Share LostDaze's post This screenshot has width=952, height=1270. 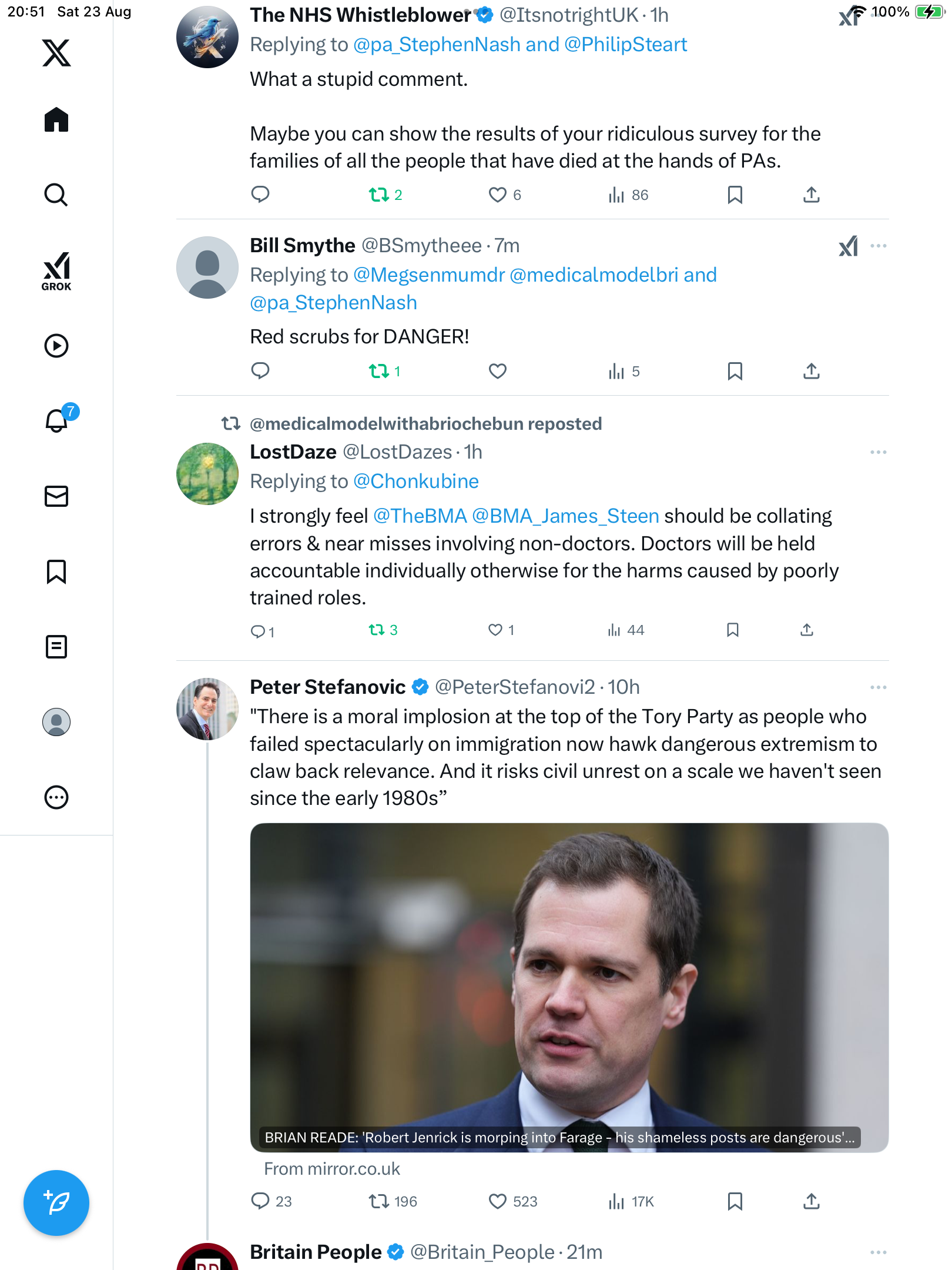pos(807,630)
